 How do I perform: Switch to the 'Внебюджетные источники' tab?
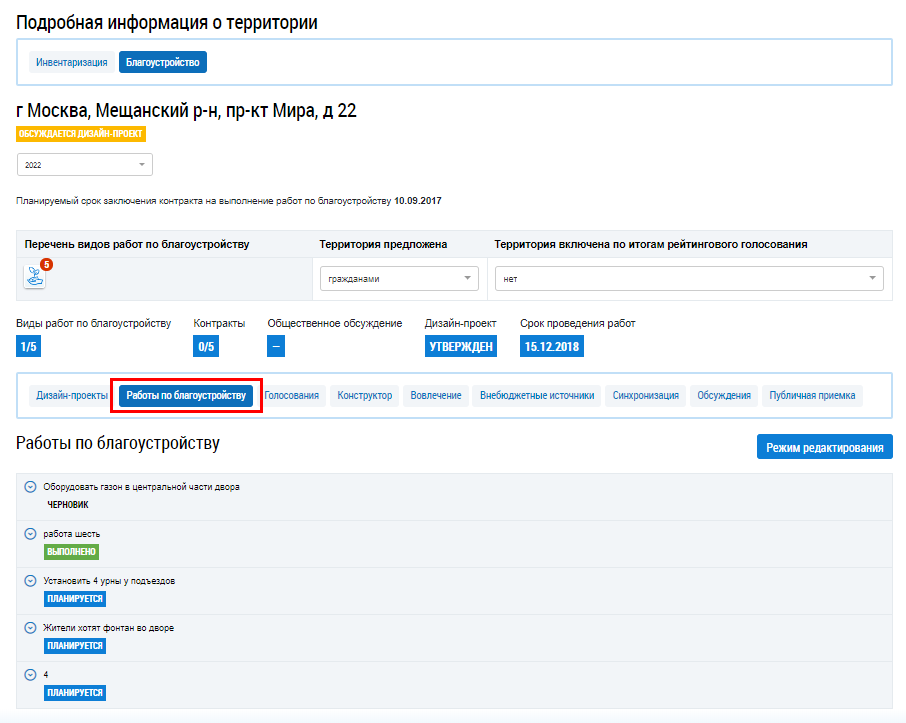click(537, 396)
